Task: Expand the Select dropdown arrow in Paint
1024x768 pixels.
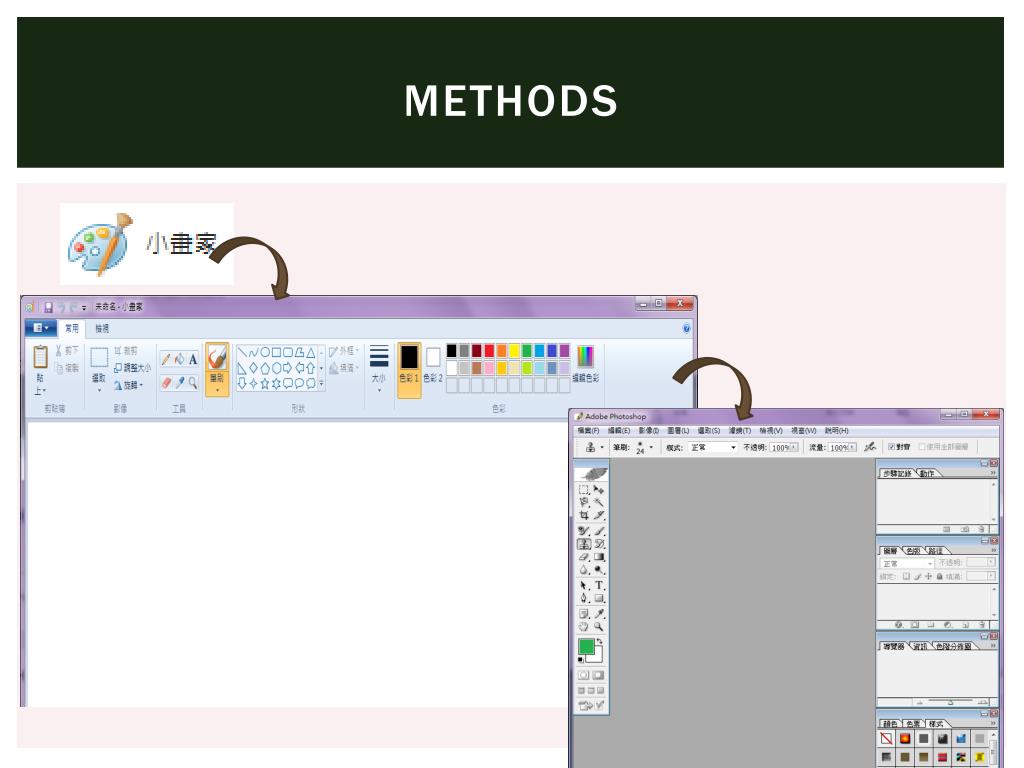Action: pos(99,390)
